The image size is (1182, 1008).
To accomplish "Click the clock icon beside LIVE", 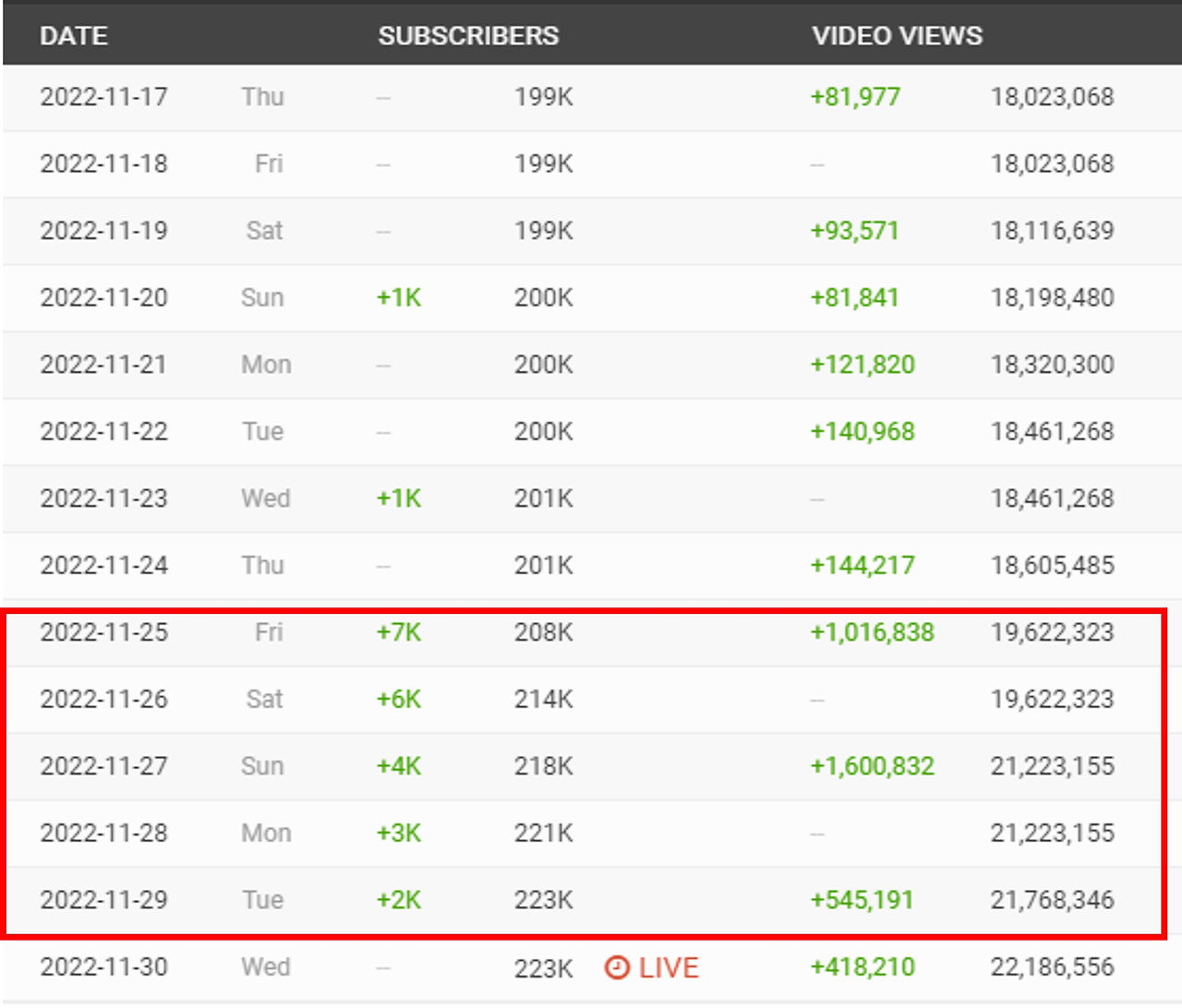I will 617,967.
